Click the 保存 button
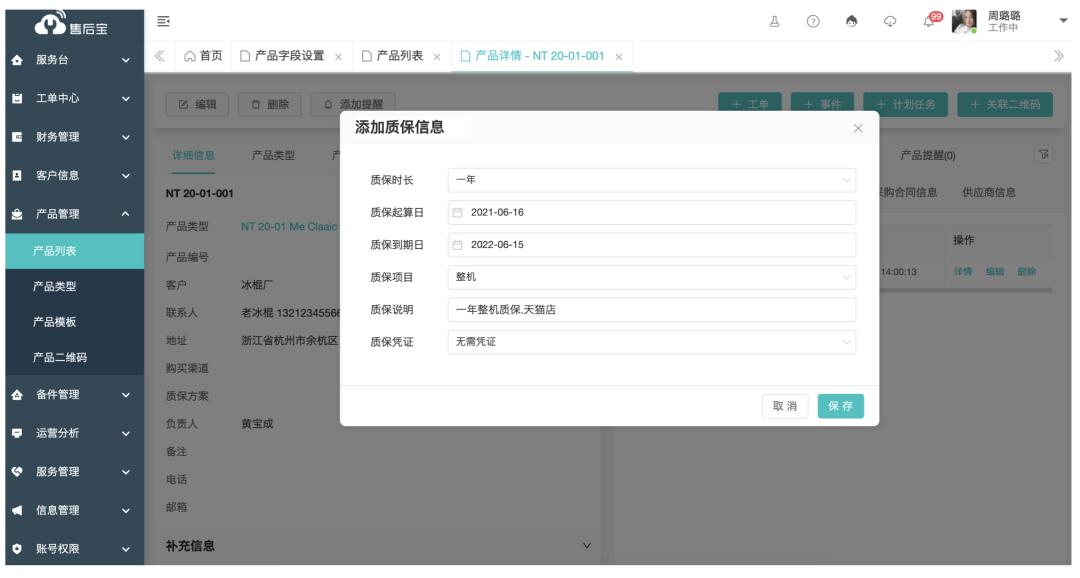 (x=840, y=406)
